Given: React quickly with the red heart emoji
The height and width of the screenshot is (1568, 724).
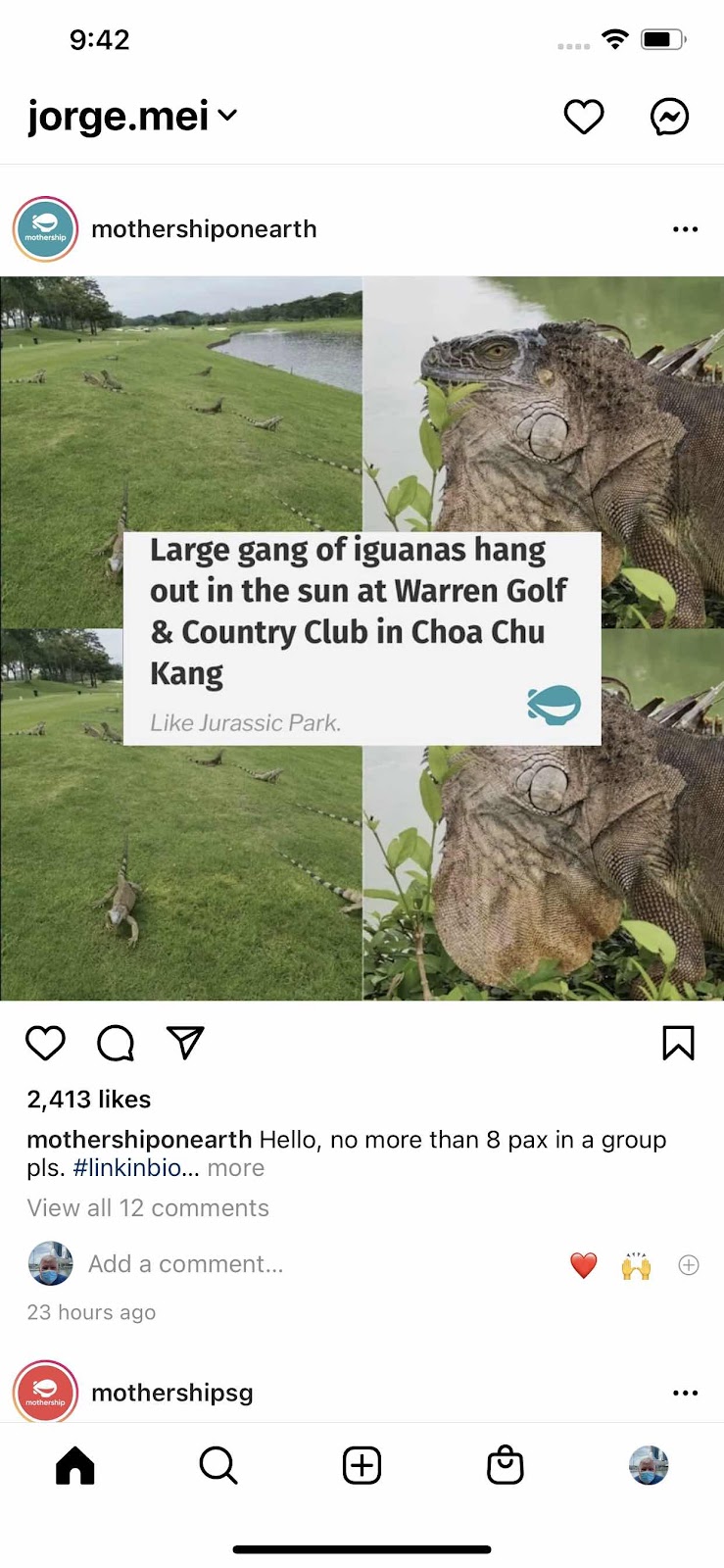Looking at the screenshot, I should pos(584,1265).
